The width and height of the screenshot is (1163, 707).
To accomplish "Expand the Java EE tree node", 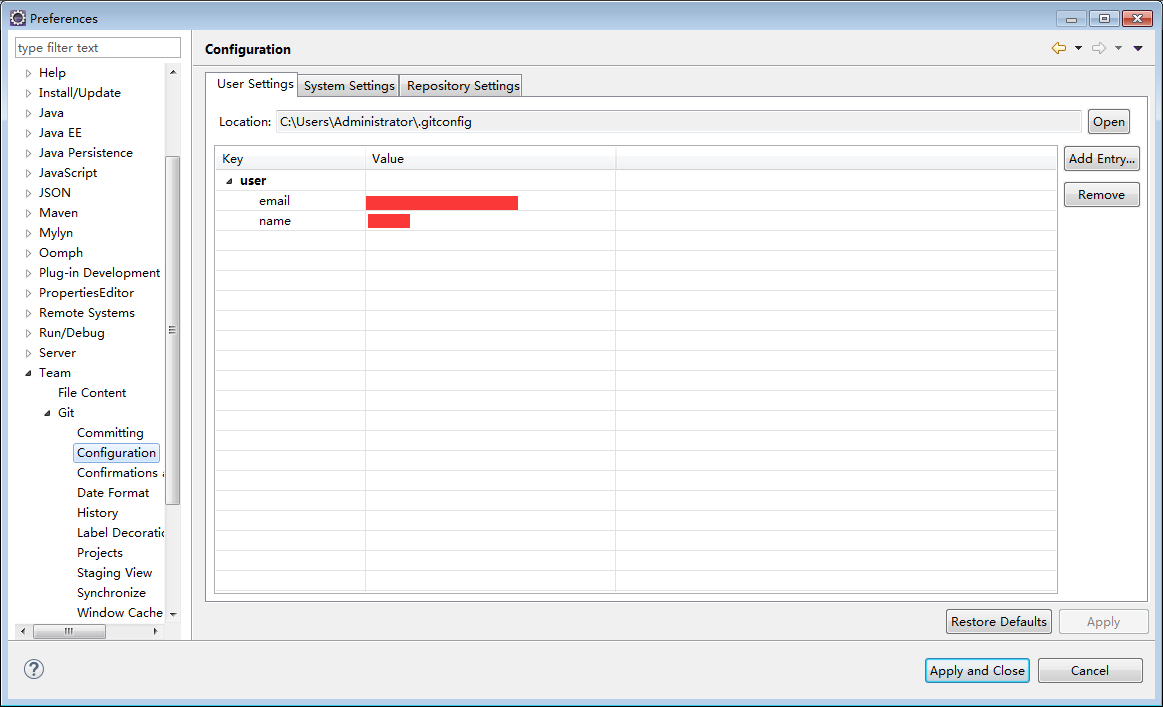I will pyautogui.click(x=28, y=133).
